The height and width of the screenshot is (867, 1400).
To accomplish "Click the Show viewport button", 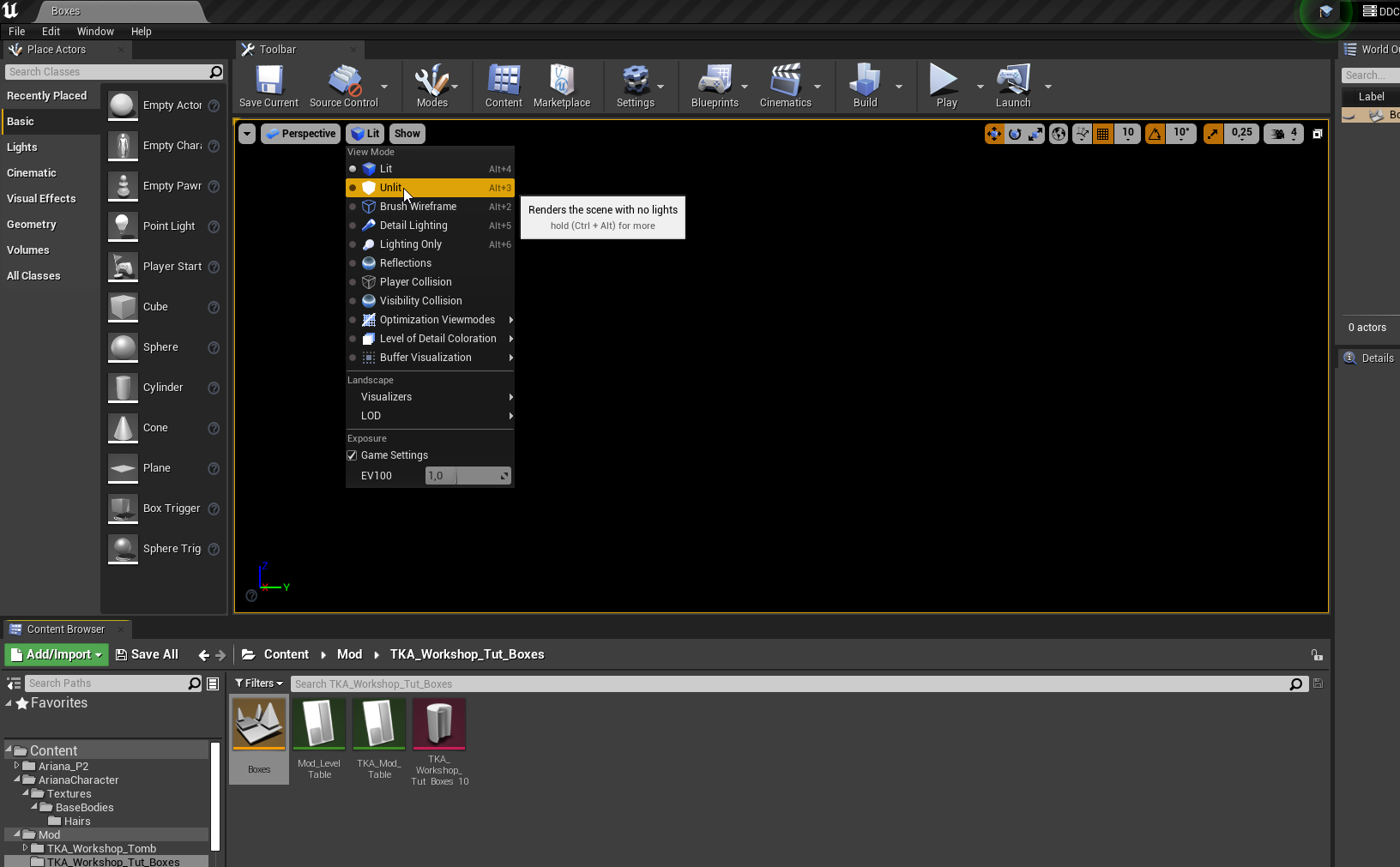I will click(x=407, y=134).
